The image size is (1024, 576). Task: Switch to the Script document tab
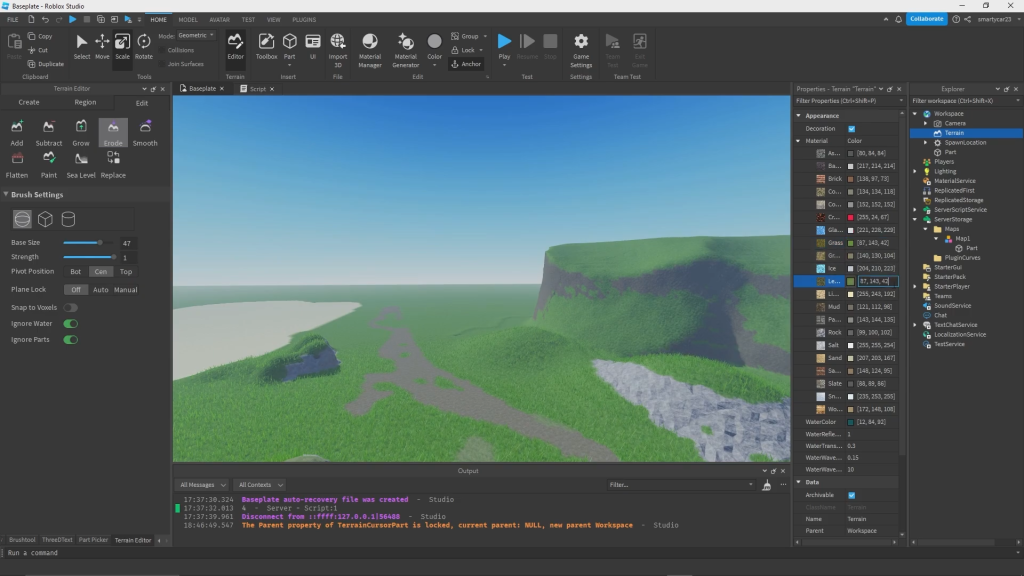coord(257,89)
